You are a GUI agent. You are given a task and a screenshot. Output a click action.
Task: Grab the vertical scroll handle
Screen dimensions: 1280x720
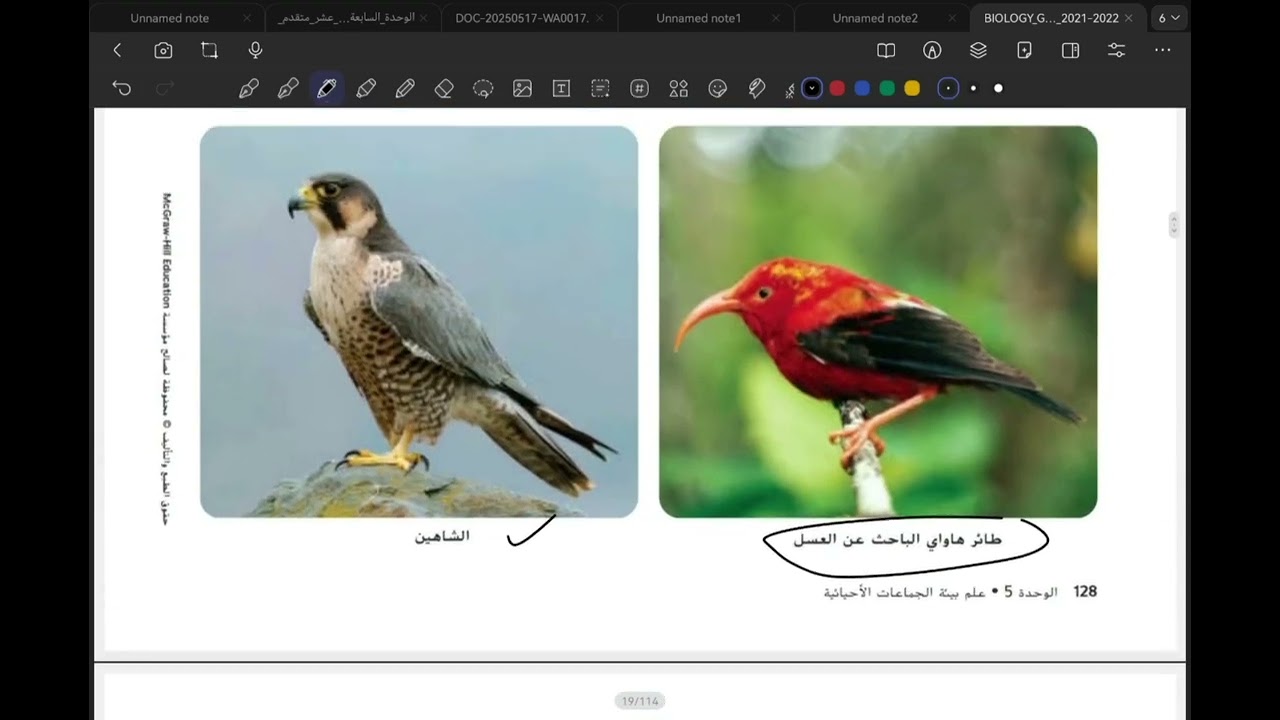1174,225
